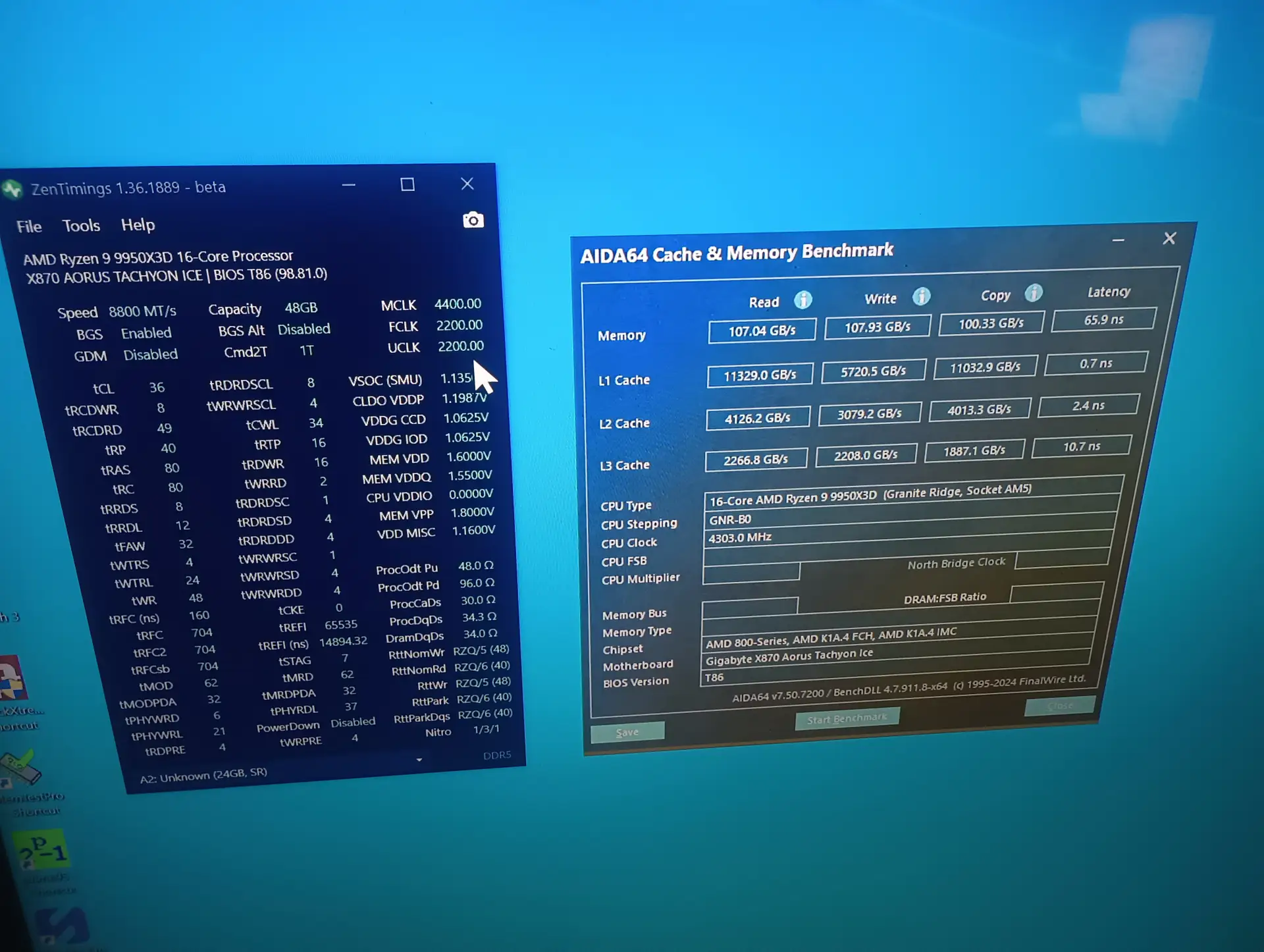
Task: Maximize the ZenTimings window
Action: pos(408,184)
